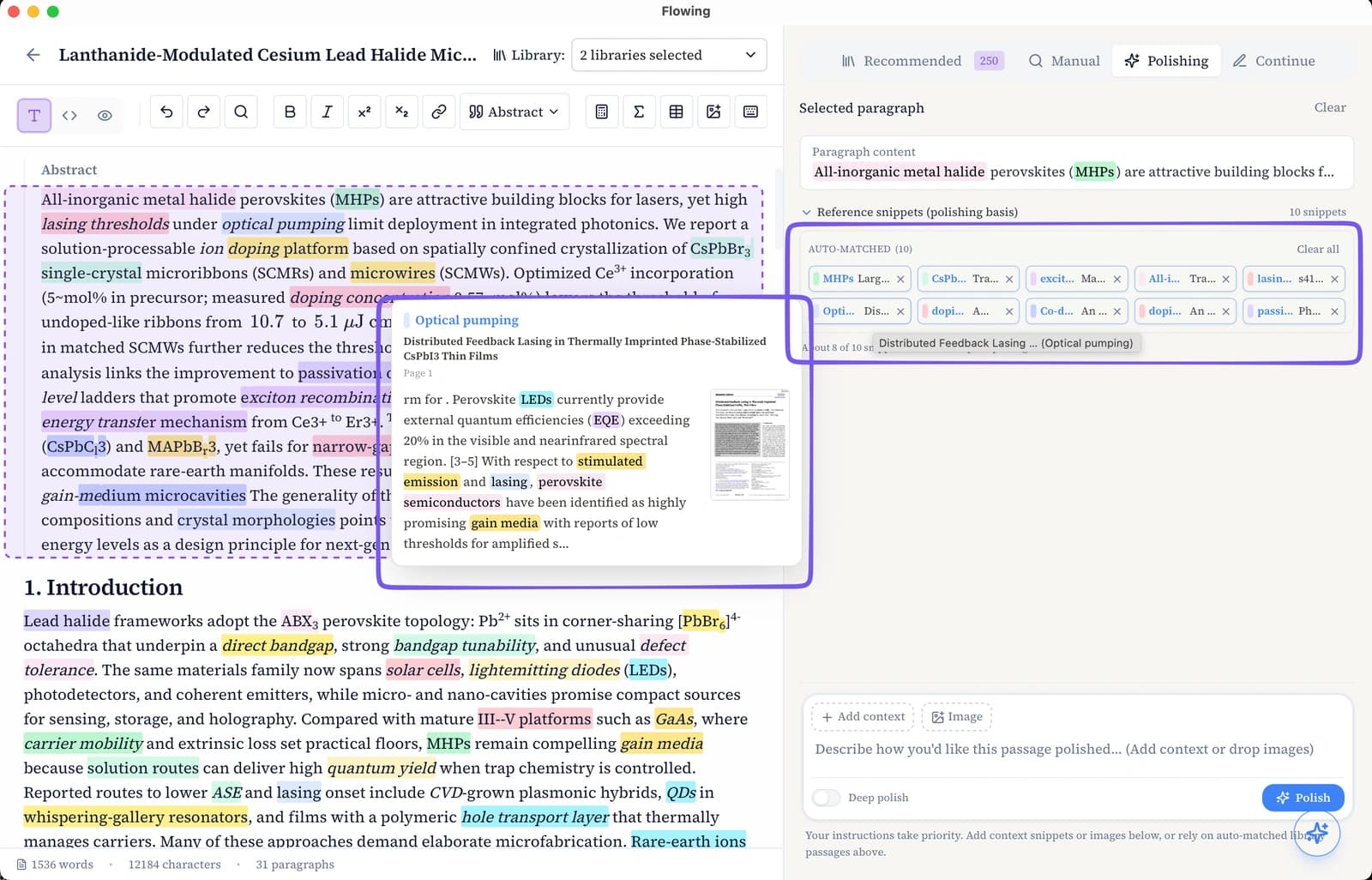Image resolution: width=1372 pixels, height=880 pixels.
Task: Click the highlighted term 'quantum yield'
Action: click(382, 768)
